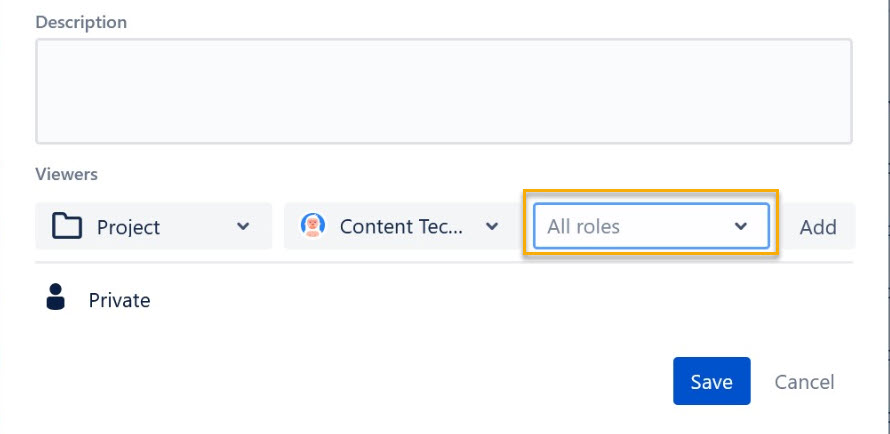Click the Content Tec... project name text
890x434 pixels.
[401, 226]
